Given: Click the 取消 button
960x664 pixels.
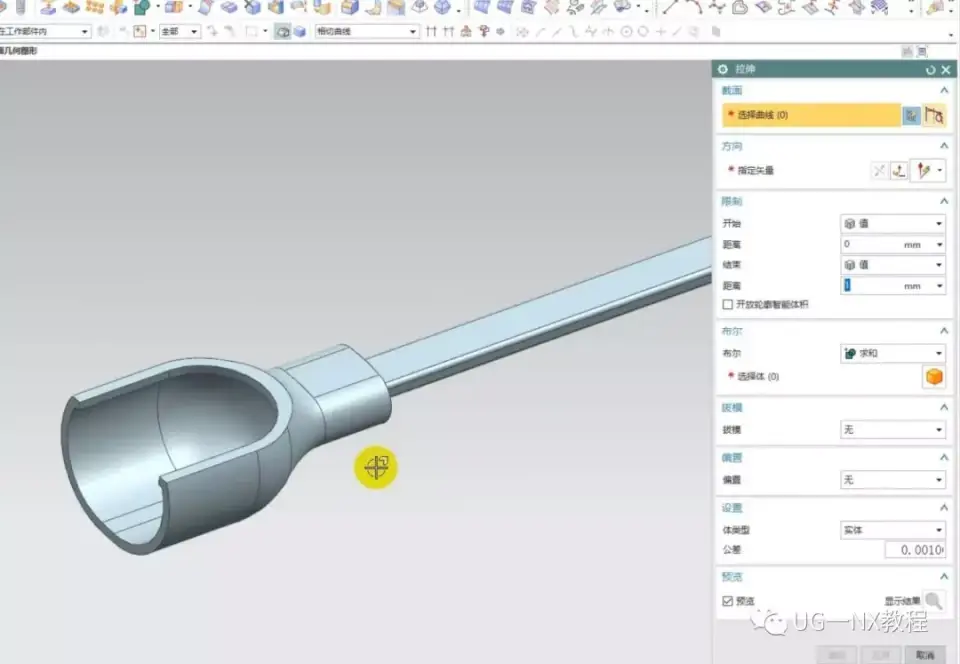Looking at the screenshot, I should click(924, 655).
